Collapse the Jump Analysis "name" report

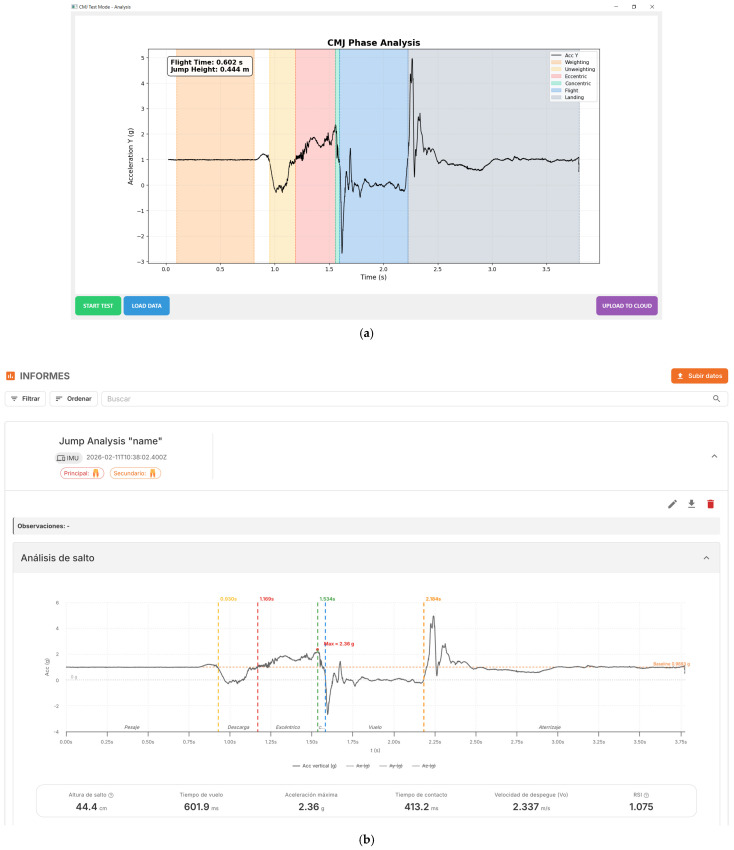pos(714,456)
